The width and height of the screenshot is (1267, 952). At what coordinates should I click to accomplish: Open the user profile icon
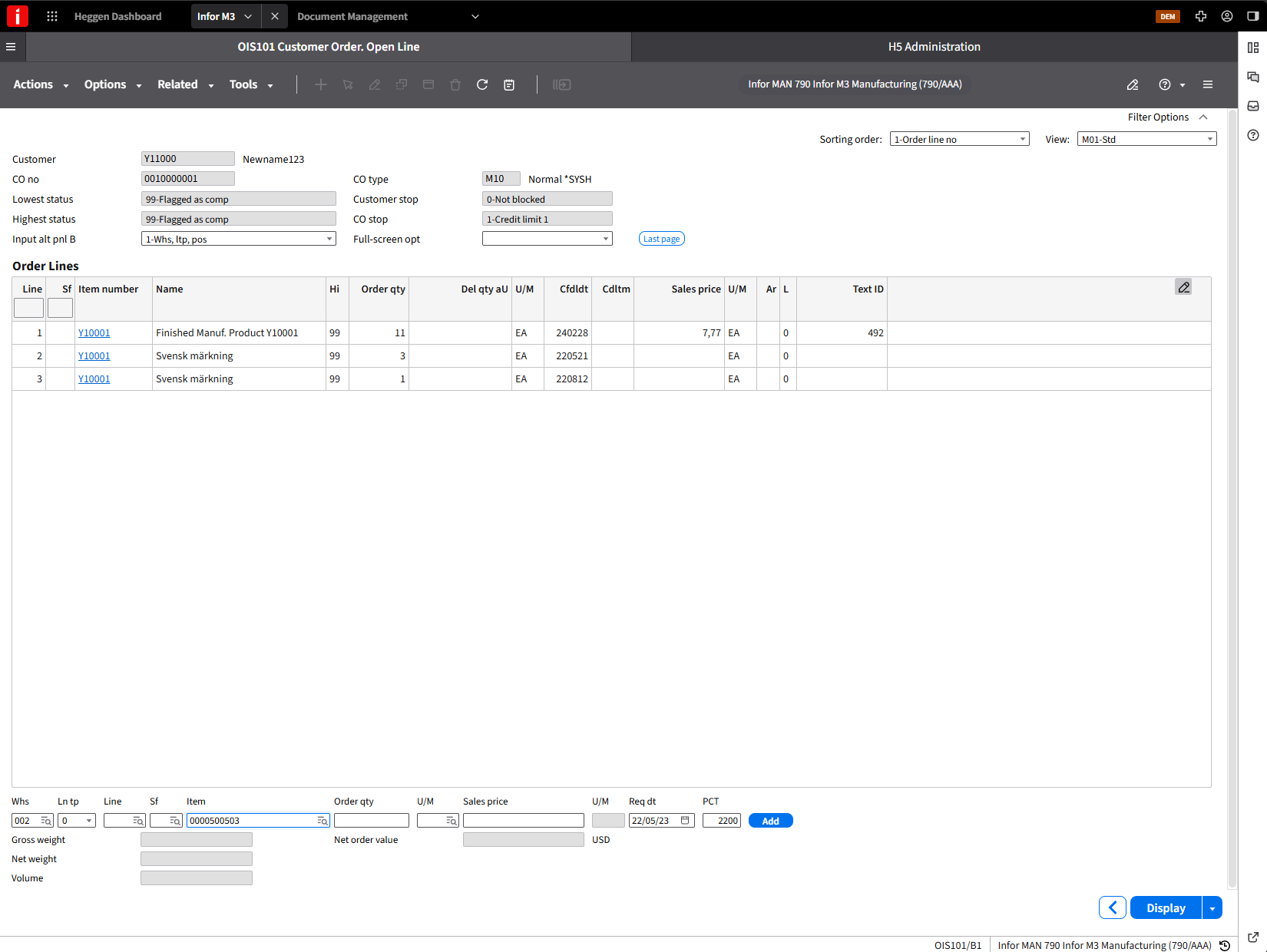pos(1227,16)
